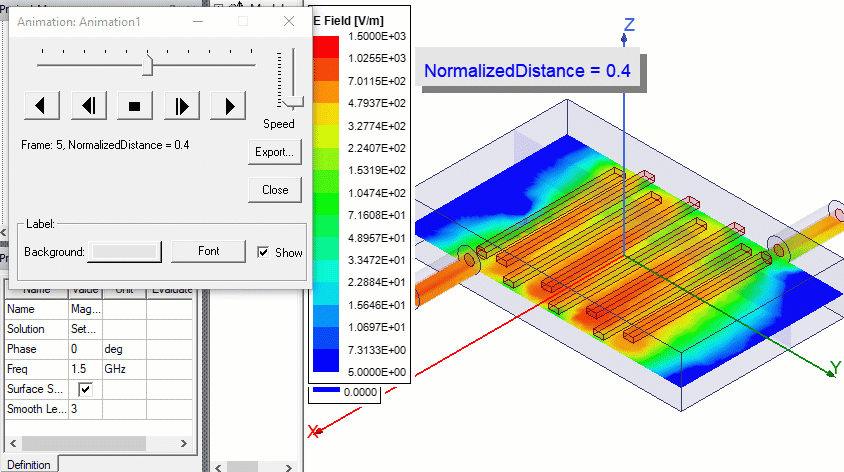
Task: Click the frame position slider handle
Action: 148,65
